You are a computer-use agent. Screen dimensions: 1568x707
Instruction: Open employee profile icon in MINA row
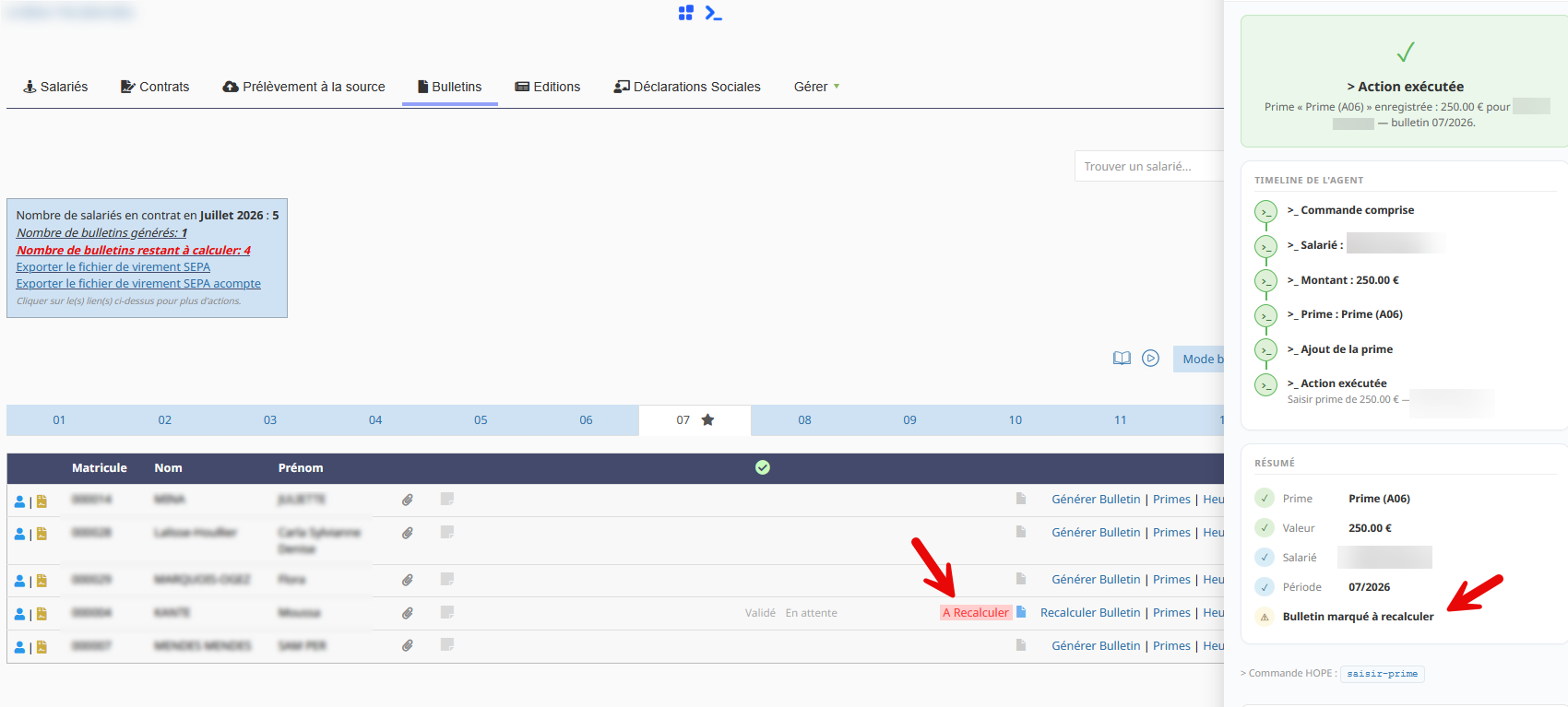pos(19,501)
